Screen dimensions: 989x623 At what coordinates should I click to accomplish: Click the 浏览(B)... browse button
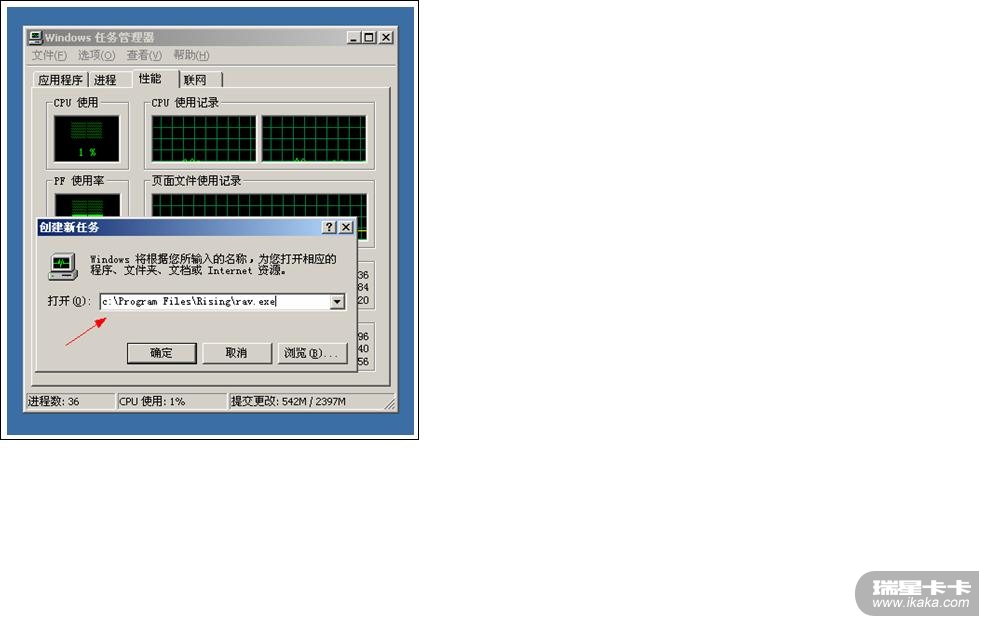[x=312, y=353]
